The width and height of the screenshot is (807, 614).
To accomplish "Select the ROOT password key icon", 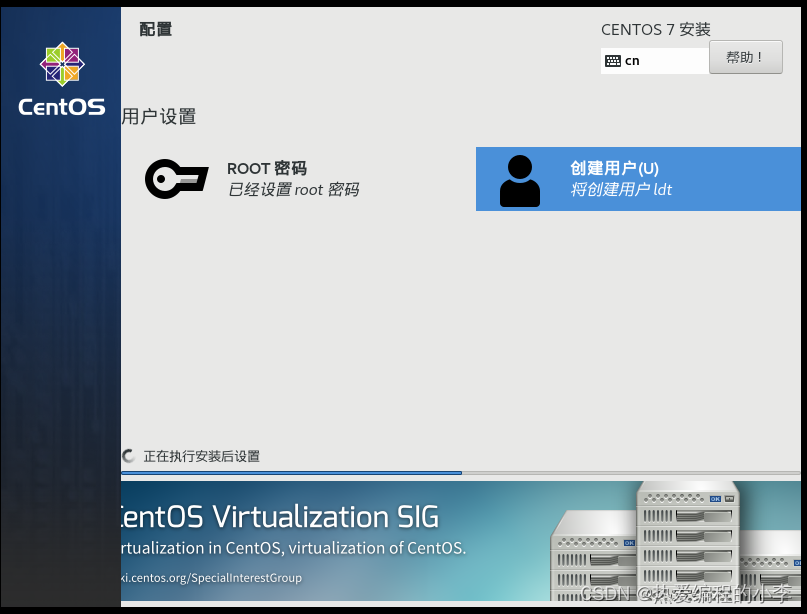I will [x=177, y=179].
